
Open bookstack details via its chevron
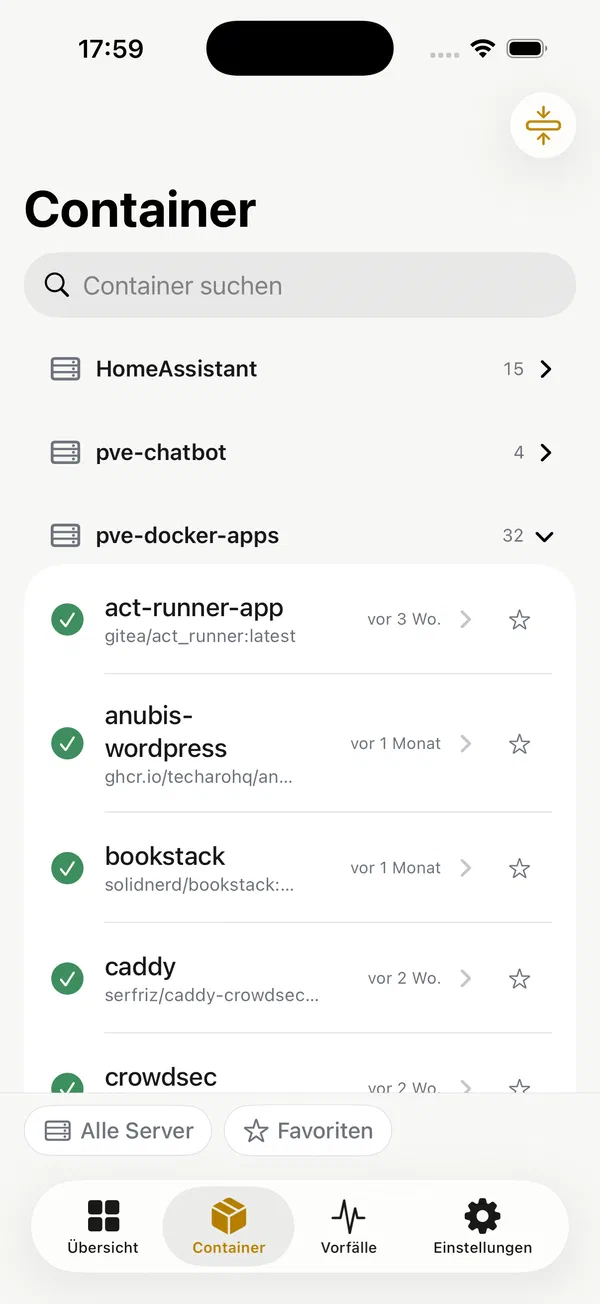coord(465,868)
